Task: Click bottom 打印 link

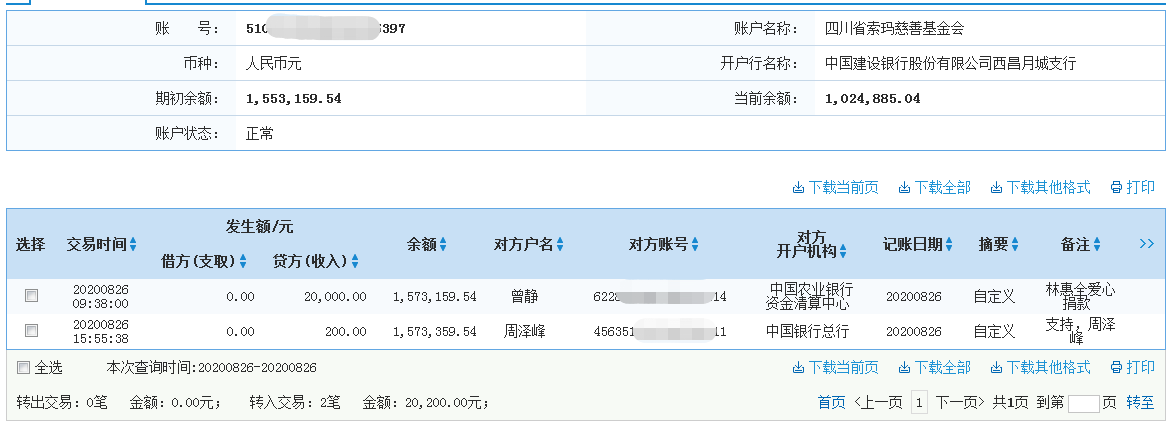Action: 1132,367
